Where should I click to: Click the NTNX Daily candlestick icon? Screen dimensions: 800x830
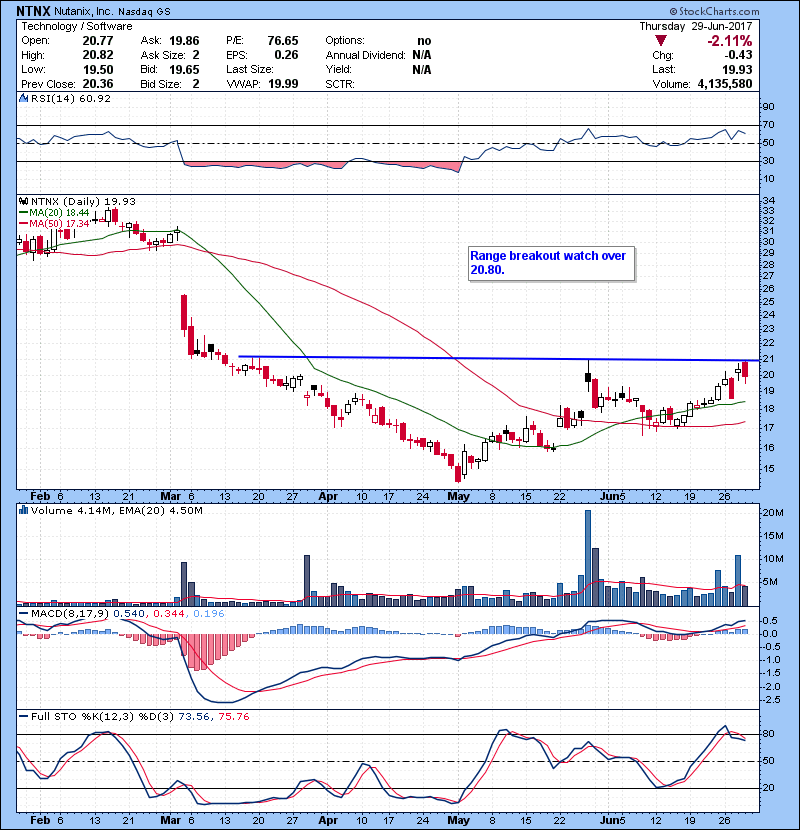tap(23, 202)
